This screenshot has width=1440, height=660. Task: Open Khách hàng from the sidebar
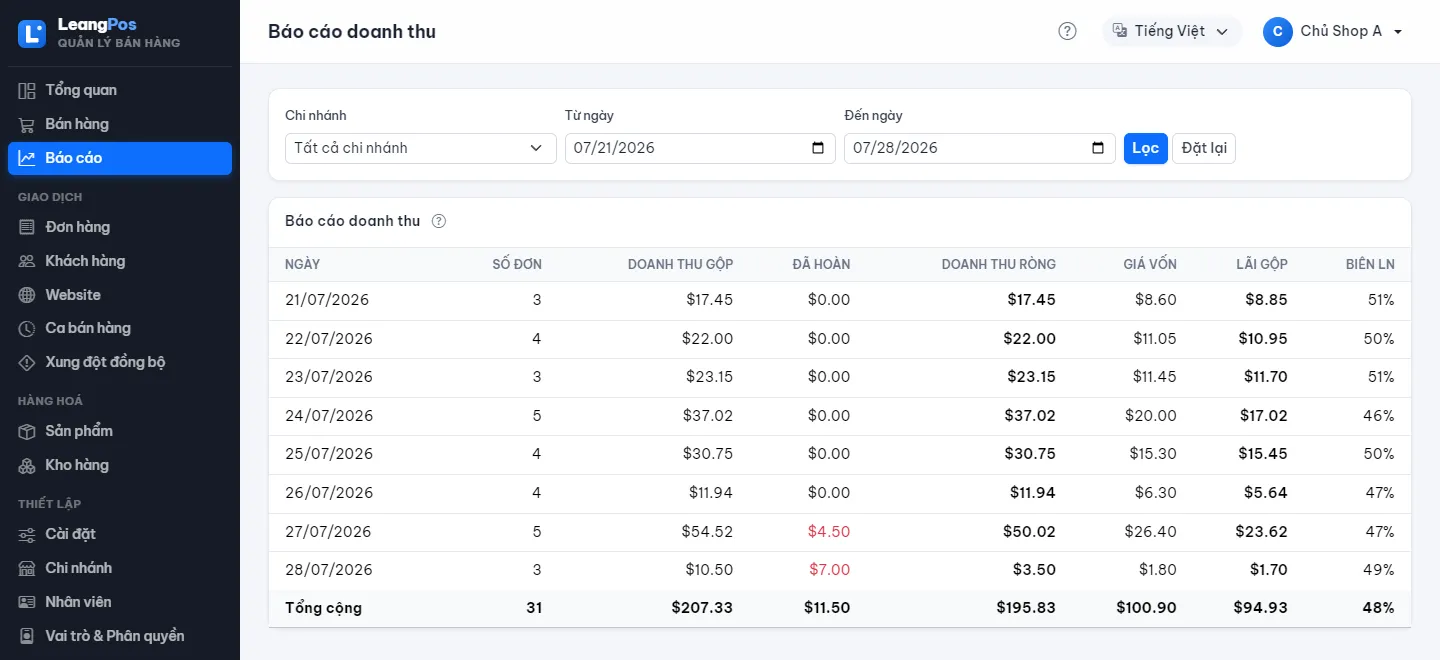(x=120, y=261)
